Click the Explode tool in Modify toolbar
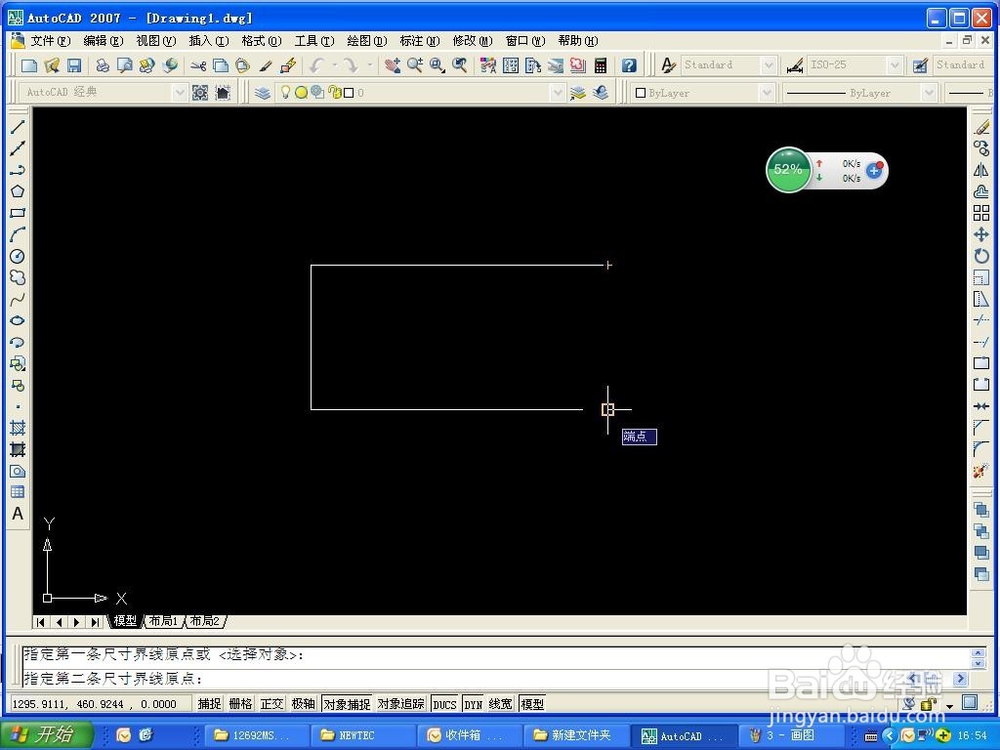Viewport: 1000px width, 750px height. (x=982, y=471)
